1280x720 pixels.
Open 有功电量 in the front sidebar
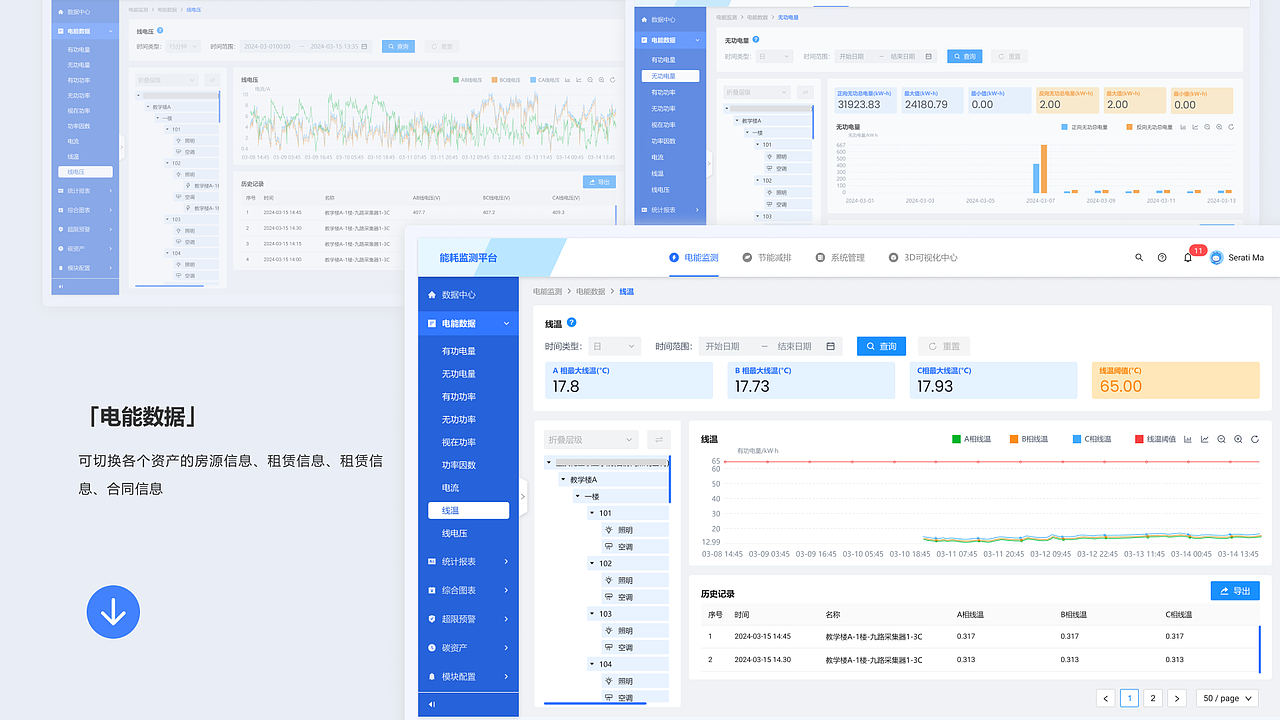coord(459,351)
